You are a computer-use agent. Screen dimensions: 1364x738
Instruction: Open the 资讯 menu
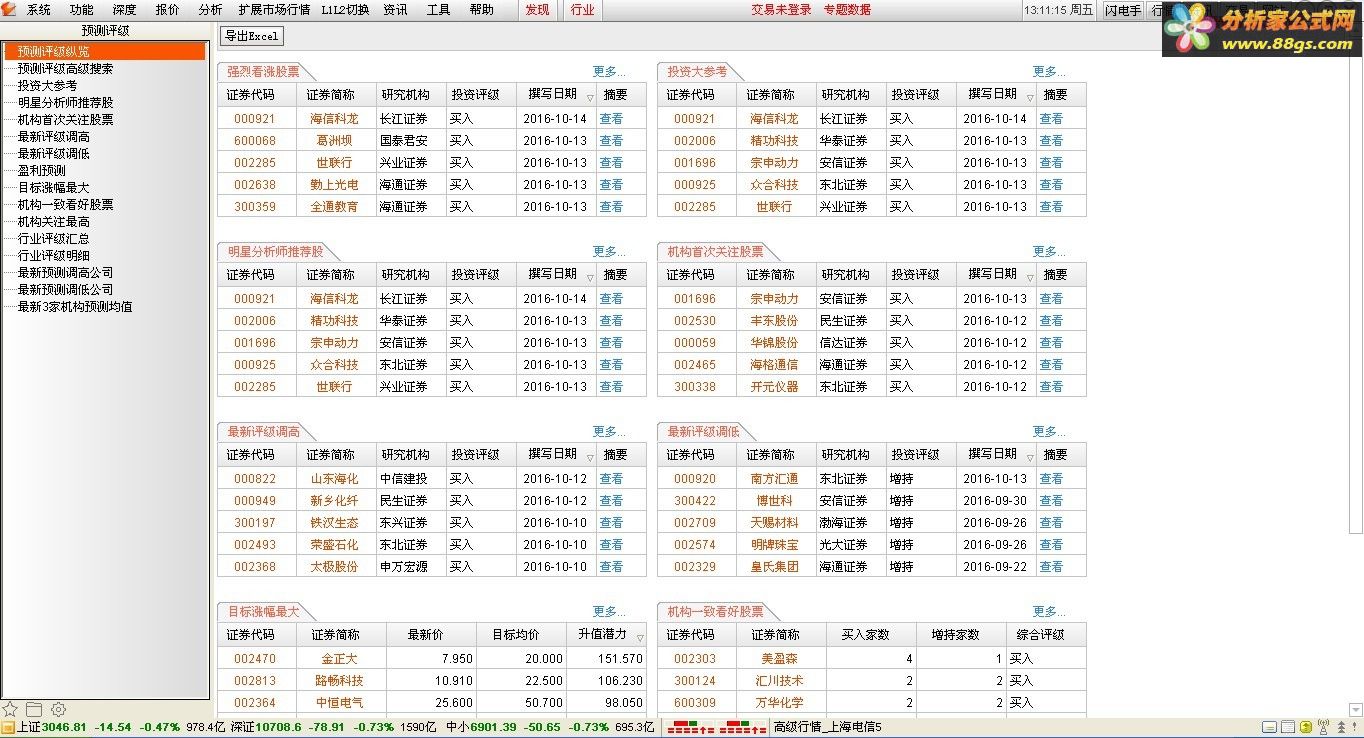coord(395,10)
